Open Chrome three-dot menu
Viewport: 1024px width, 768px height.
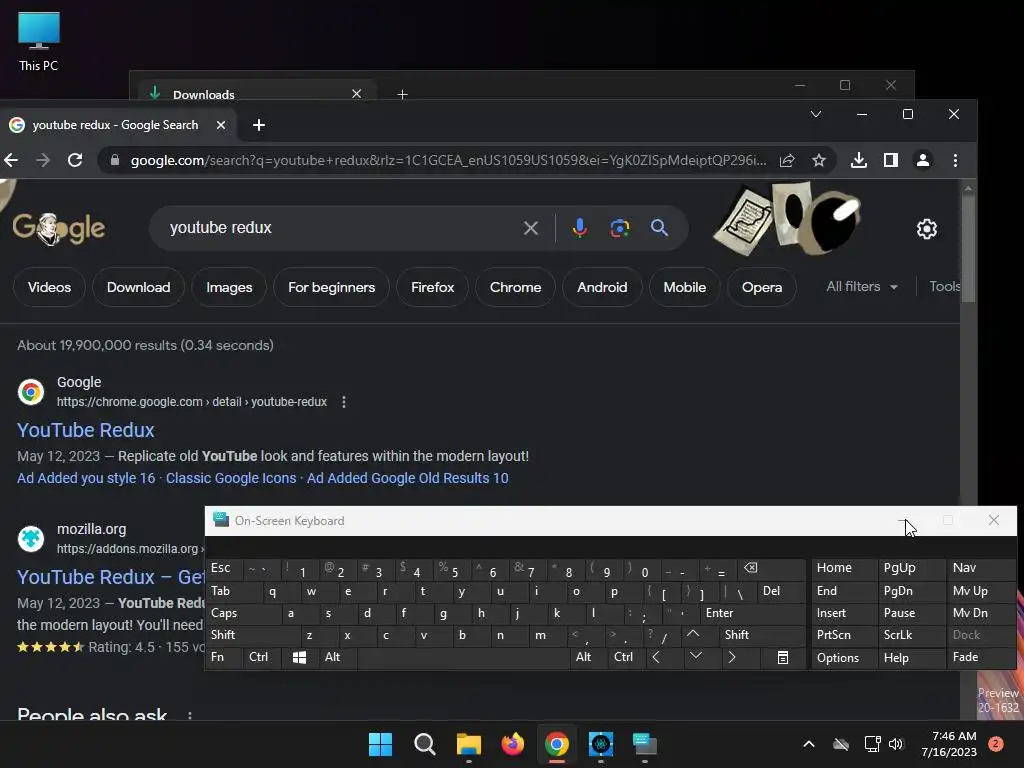click(955, 160)
